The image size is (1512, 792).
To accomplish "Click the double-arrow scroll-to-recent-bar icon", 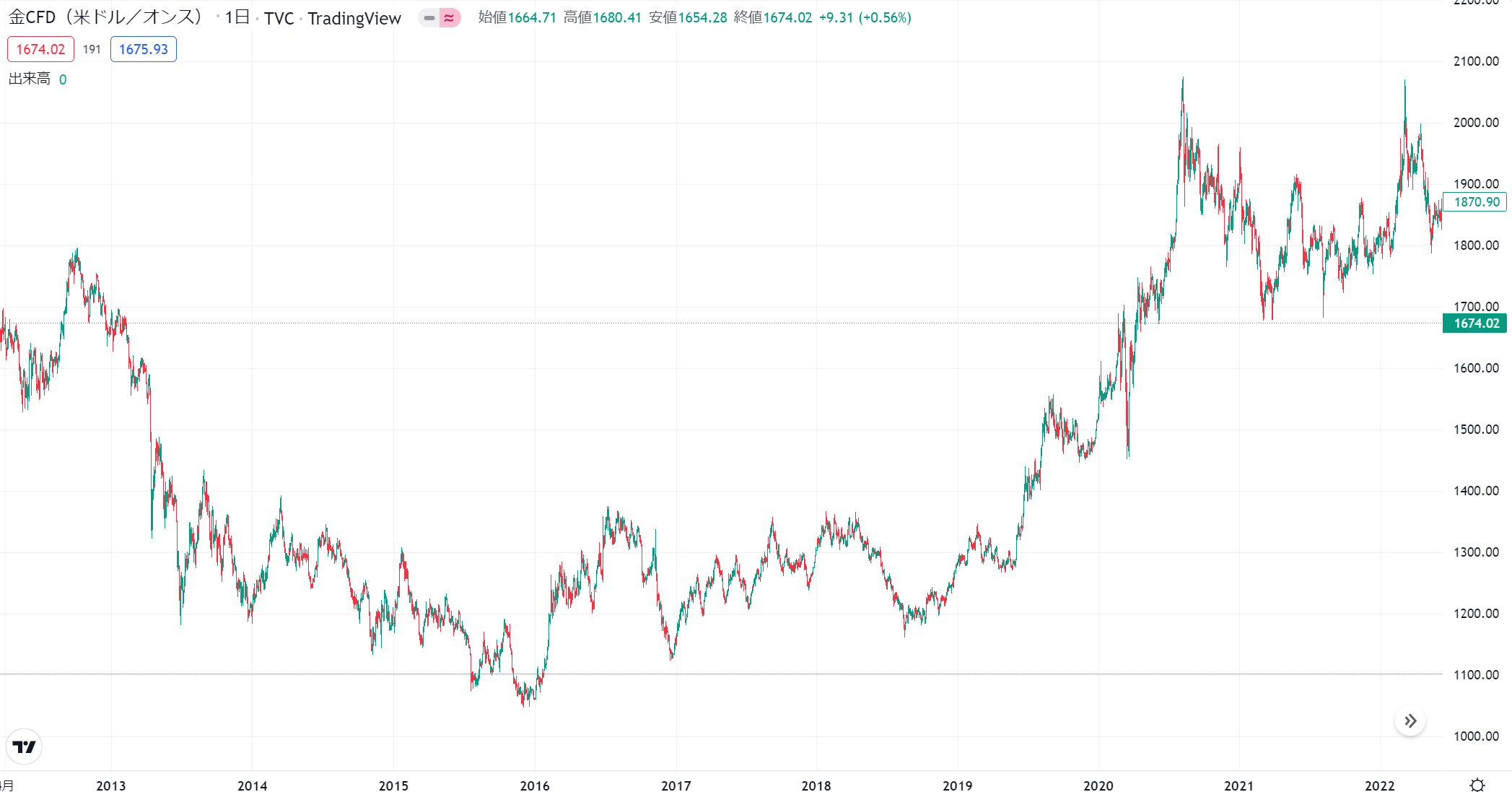I will (x=1409, y=721).
